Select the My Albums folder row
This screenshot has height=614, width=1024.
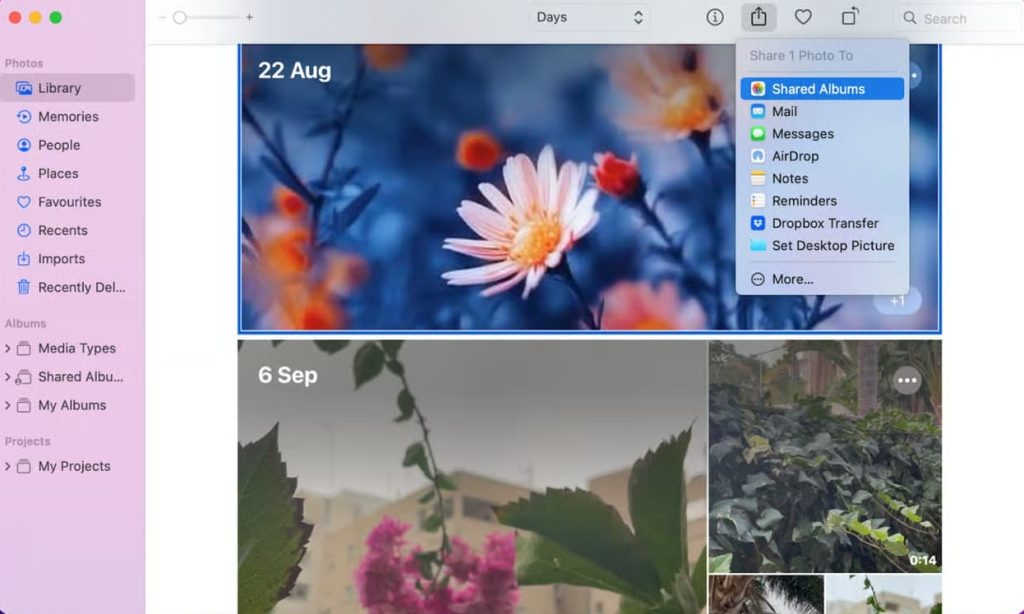[x=68, y=406]
